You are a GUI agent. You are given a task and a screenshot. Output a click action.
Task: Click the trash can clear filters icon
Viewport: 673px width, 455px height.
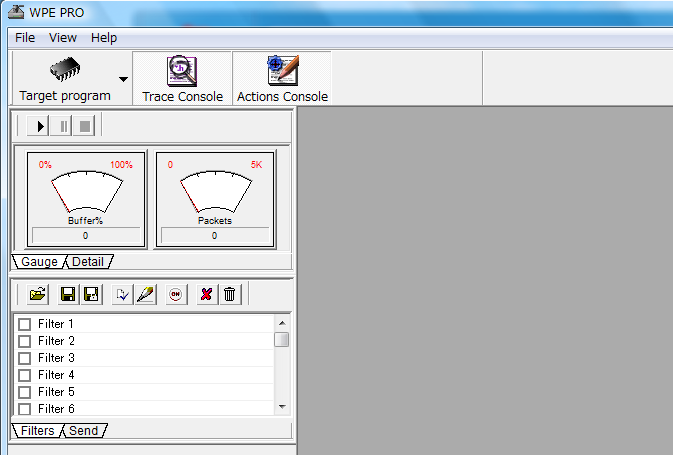(229, 294)
